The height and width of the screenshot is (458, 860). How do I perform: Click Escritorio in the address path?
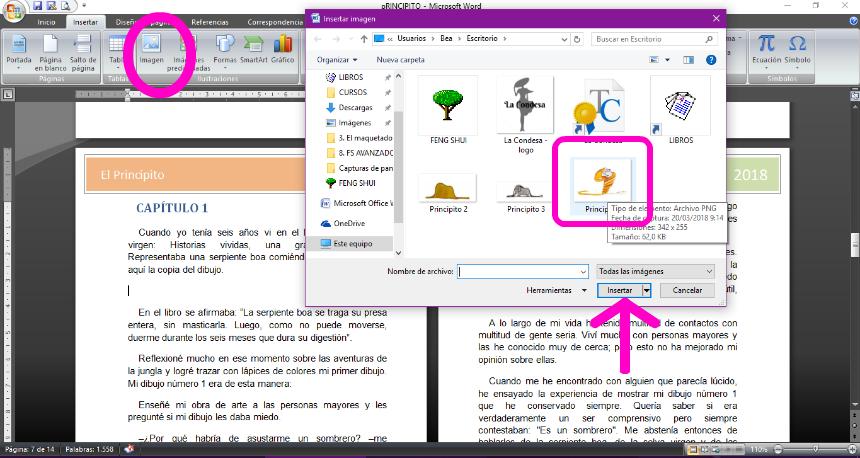482,38
